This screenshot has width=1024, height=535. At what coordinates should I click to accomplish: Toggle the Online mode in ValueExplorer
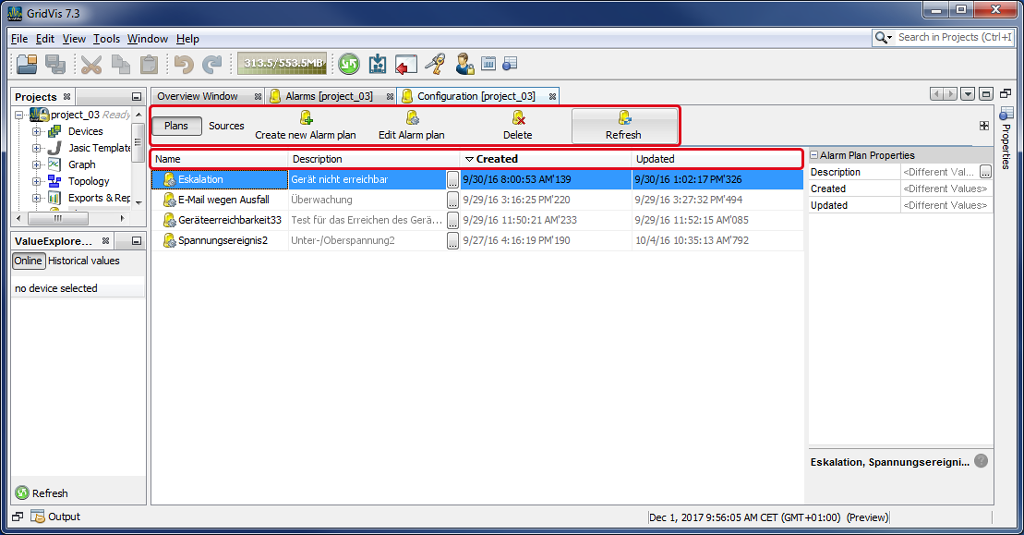tap(28, 261)
